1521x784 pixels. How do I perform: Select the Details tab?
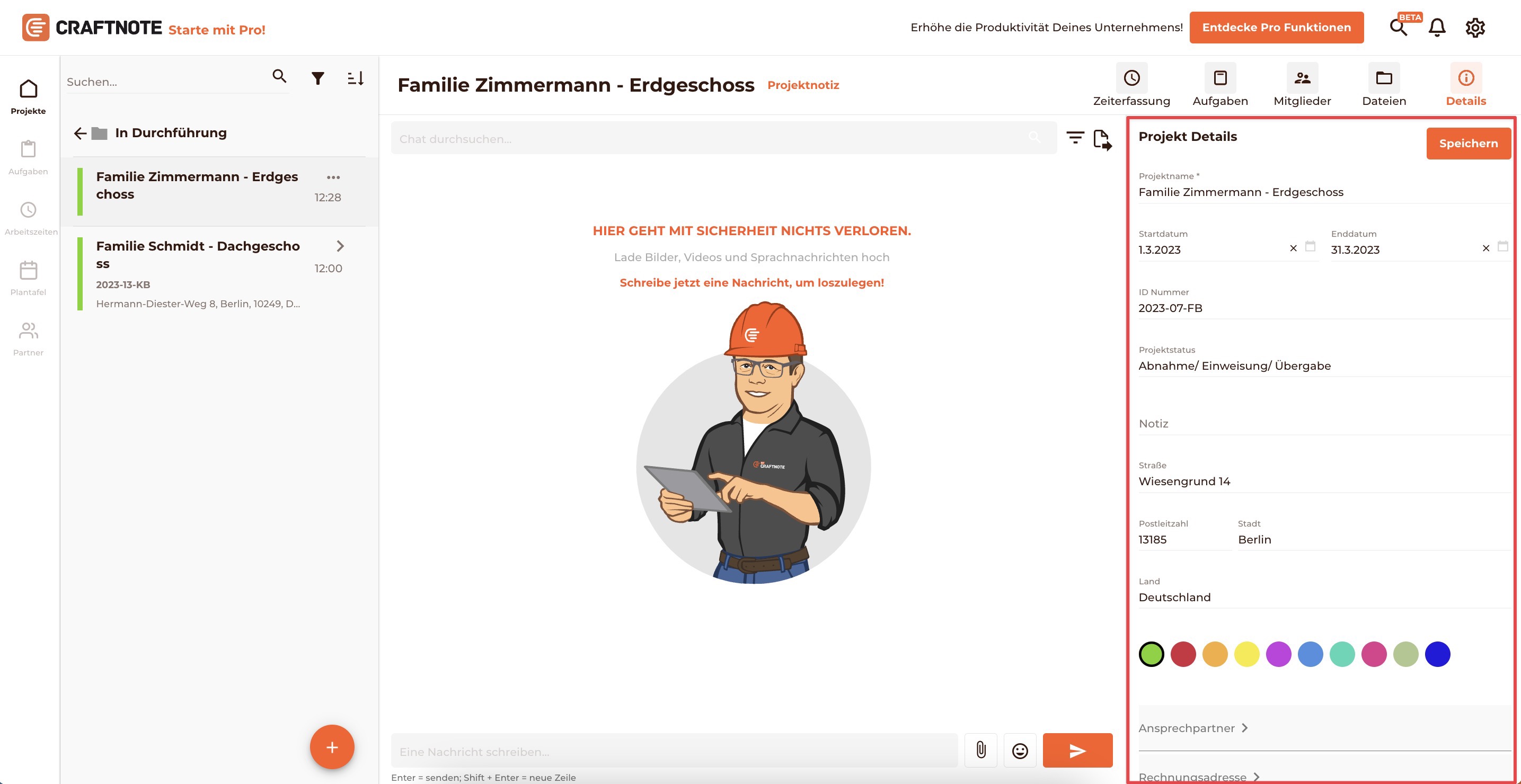pyautogui.click(x=1465, y=86)
